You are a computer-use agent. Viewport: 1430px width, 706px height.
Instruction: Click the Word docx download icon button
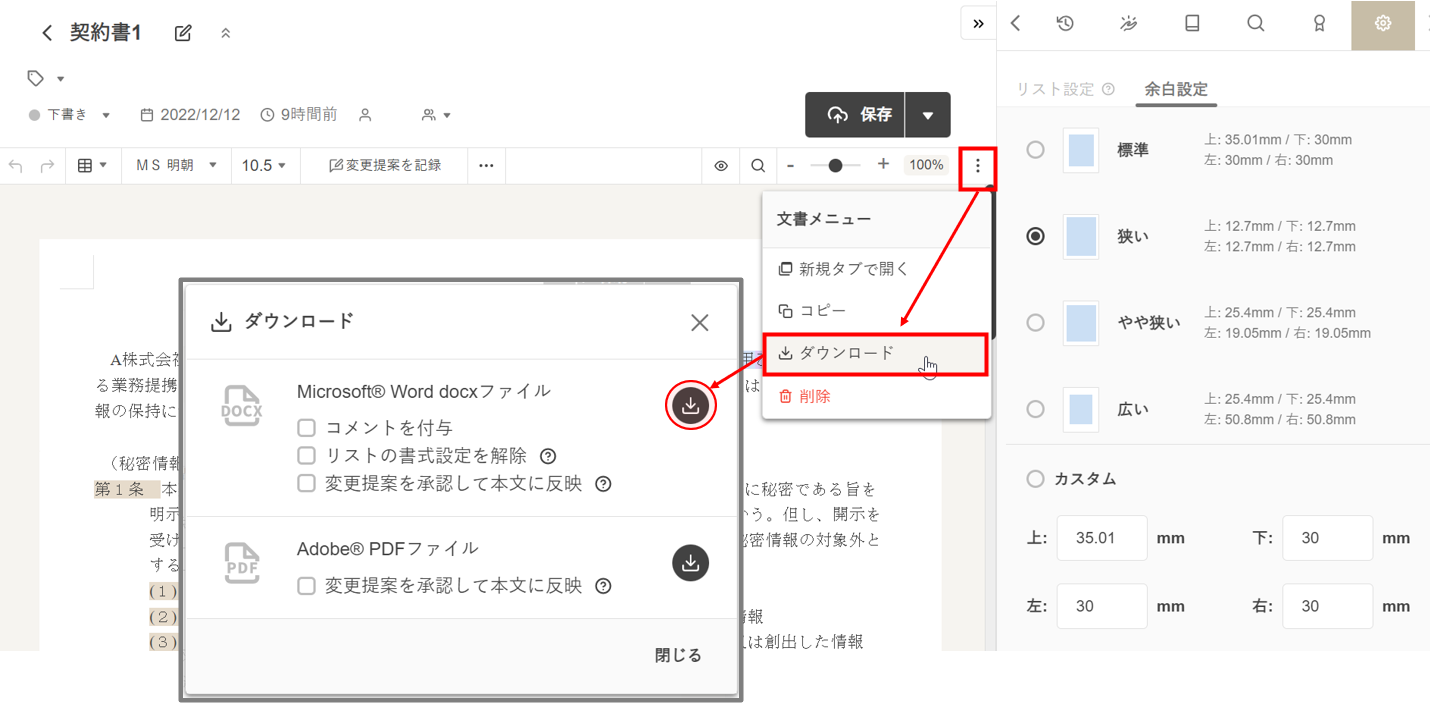[690, 405]
